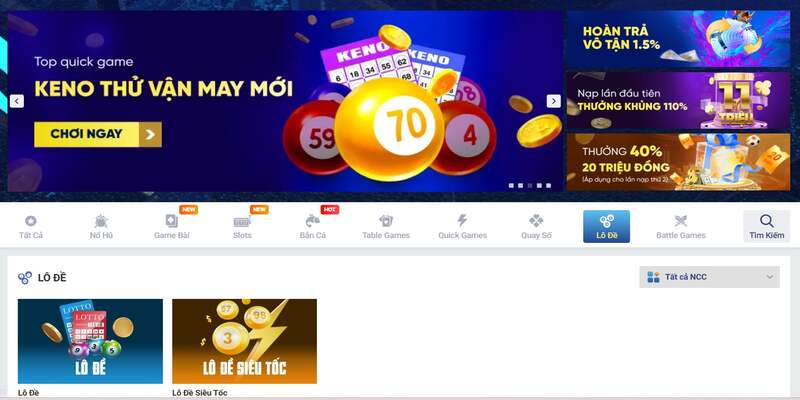Open the Quay Số category icon

pos(536,221)
